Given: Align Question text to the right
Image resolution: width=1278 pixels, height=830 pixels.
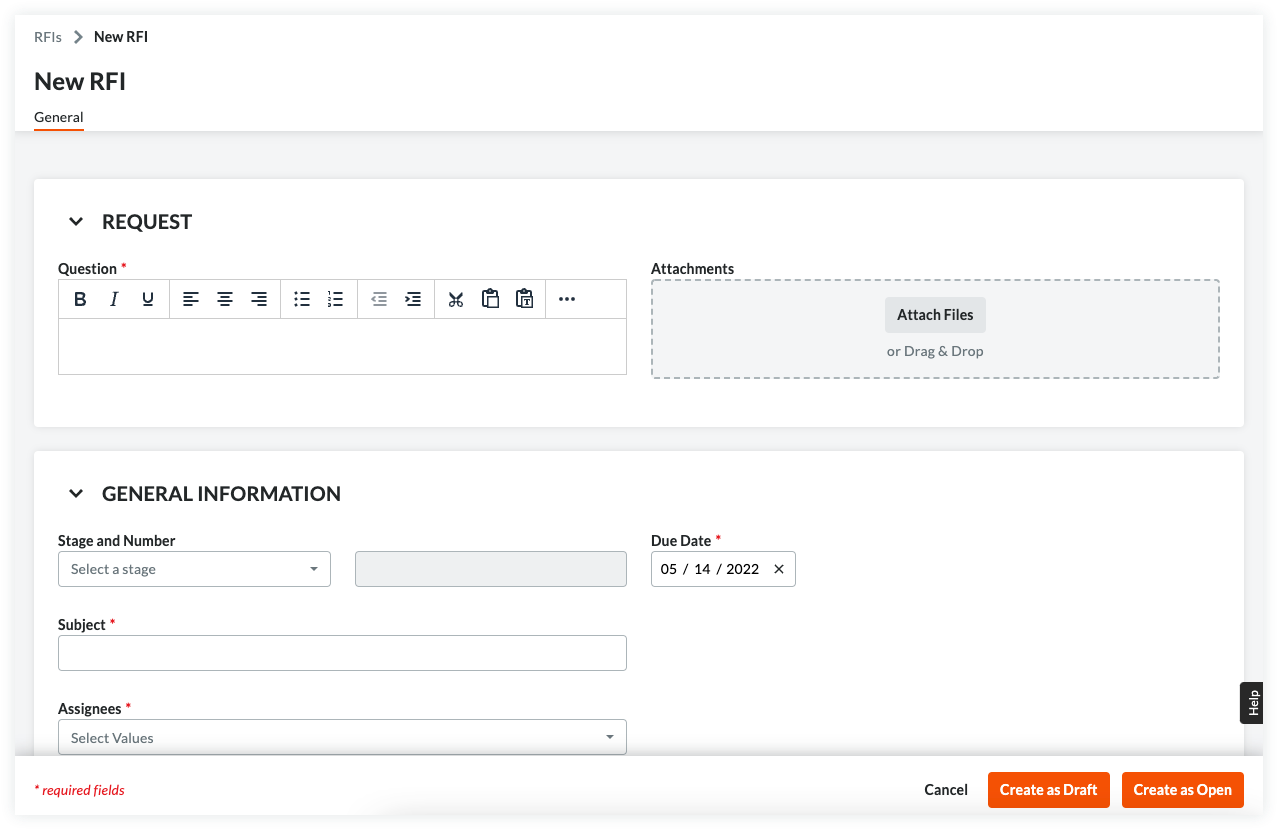Looking at the screenshot, I should click(259, 299).
